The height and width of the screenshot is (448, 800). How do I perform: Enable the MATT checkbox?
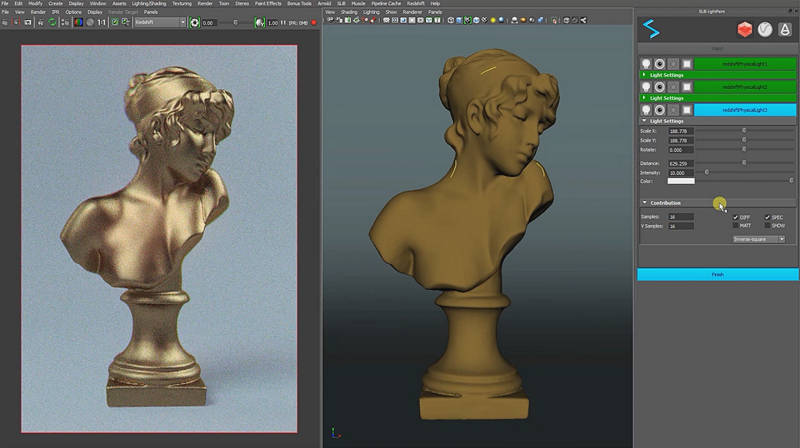[x=735, y=226]
